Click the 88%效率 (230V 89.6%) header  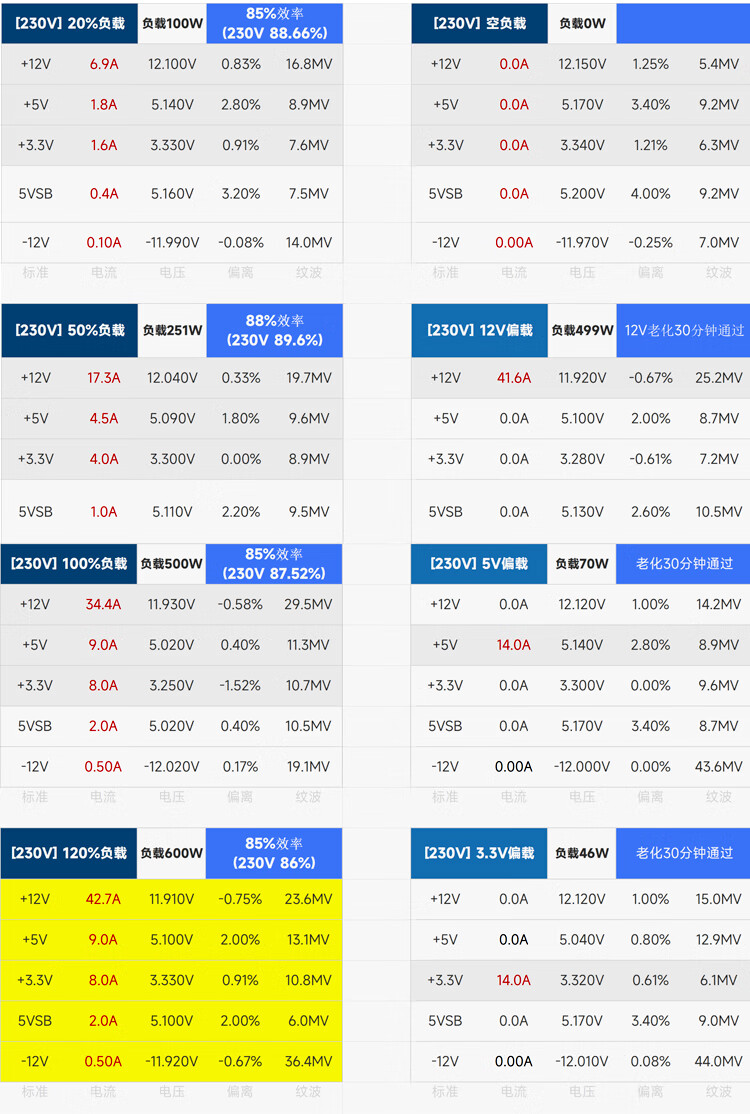(274, 330)
